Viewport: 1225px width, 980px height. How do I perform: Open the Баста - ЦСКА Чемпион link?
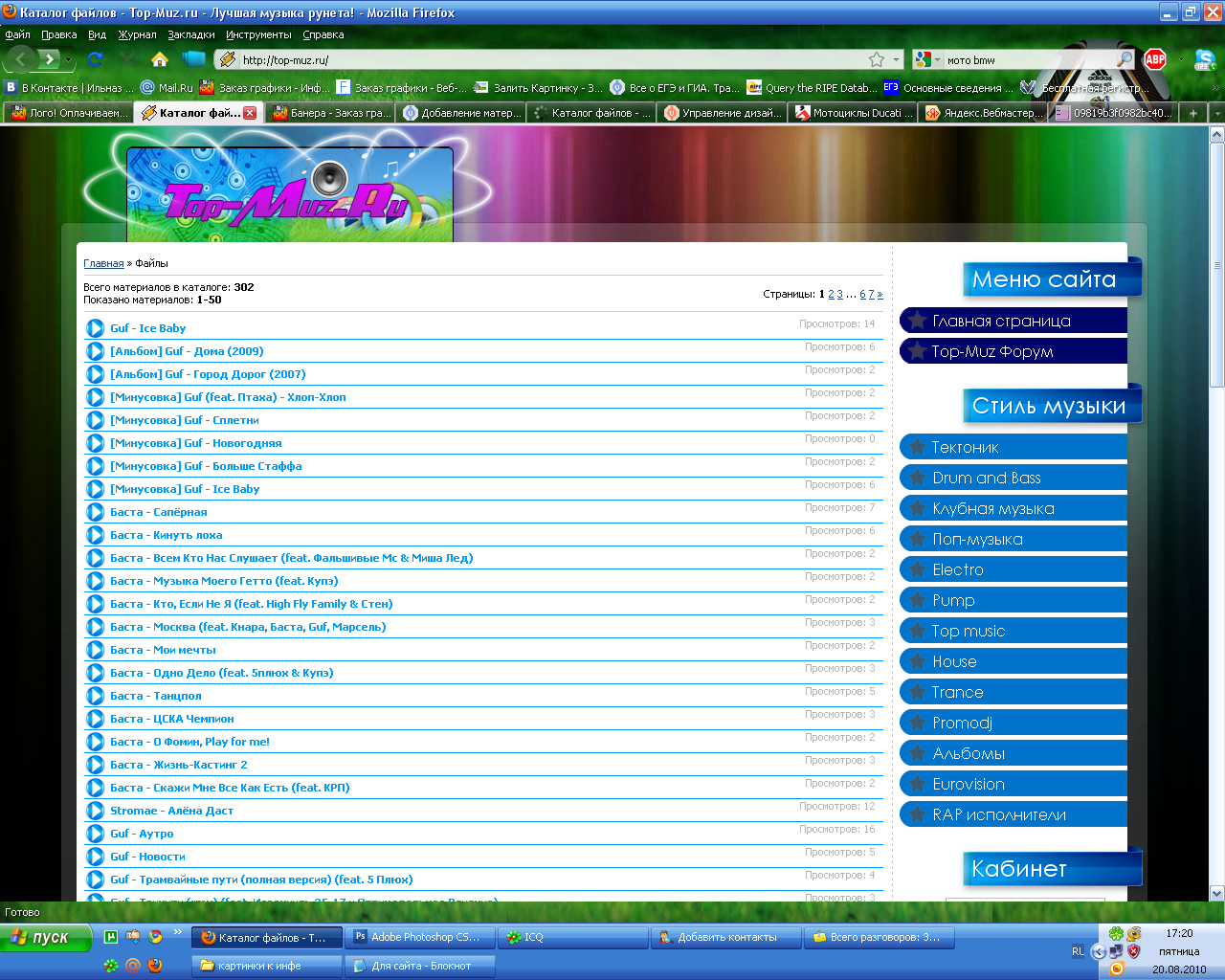tap(171, 719)
